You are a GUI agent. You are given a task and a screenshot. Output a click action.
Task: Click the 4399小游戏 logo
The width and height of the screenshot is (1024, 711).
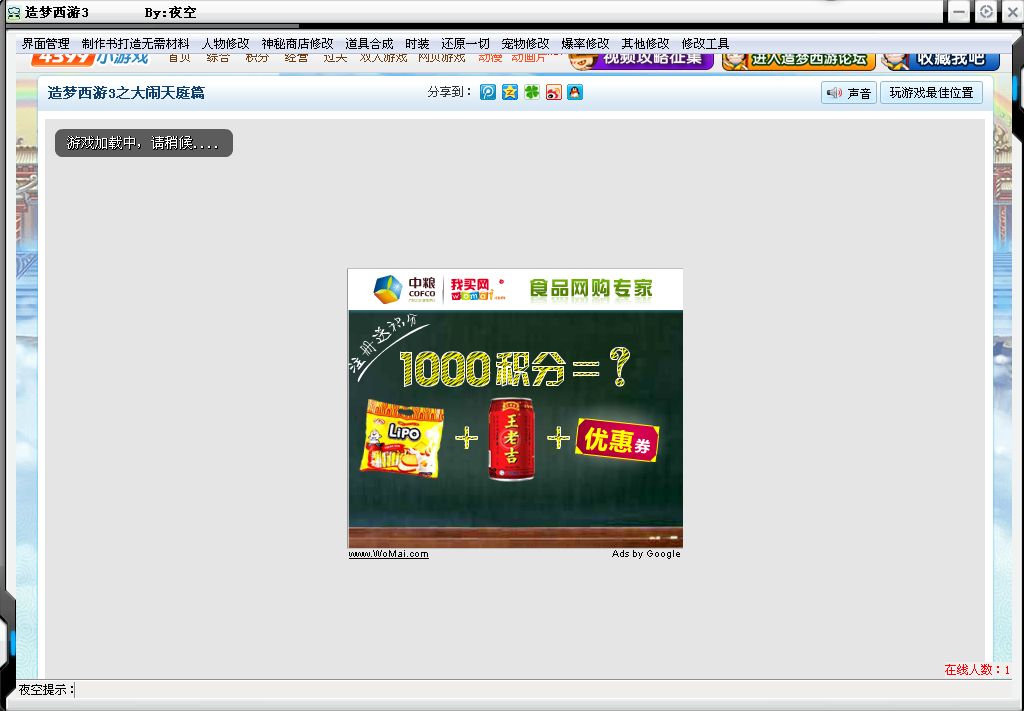(x=90, y=59)
